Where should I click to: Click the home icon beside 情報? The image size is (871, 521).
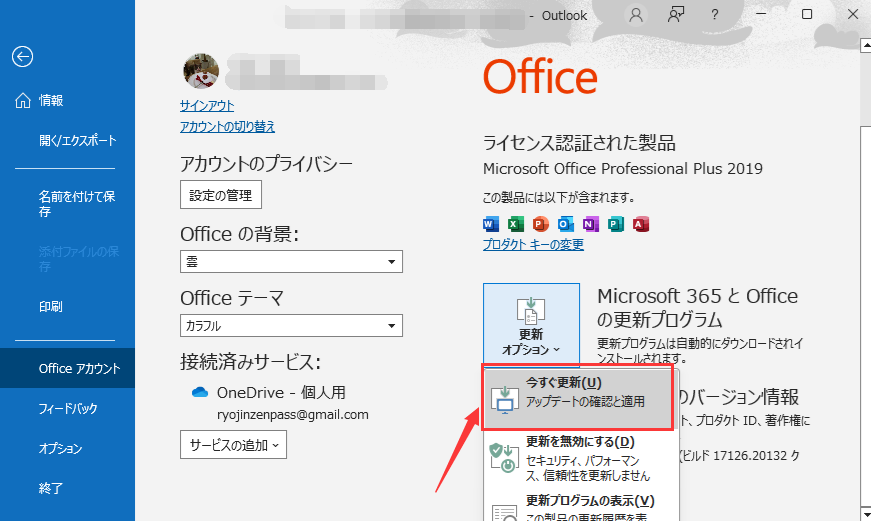pos(23,100)
